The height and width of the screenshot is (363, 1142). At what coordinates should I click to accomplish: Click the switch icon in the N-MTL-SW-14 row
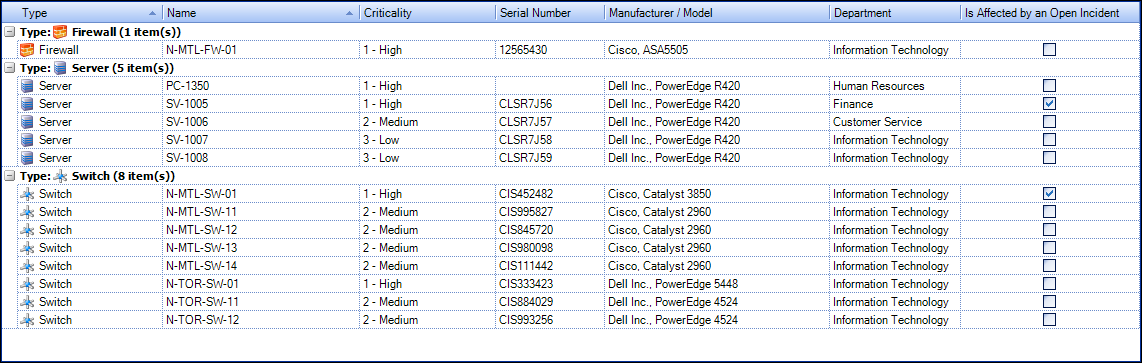click(x=28, y=266)
